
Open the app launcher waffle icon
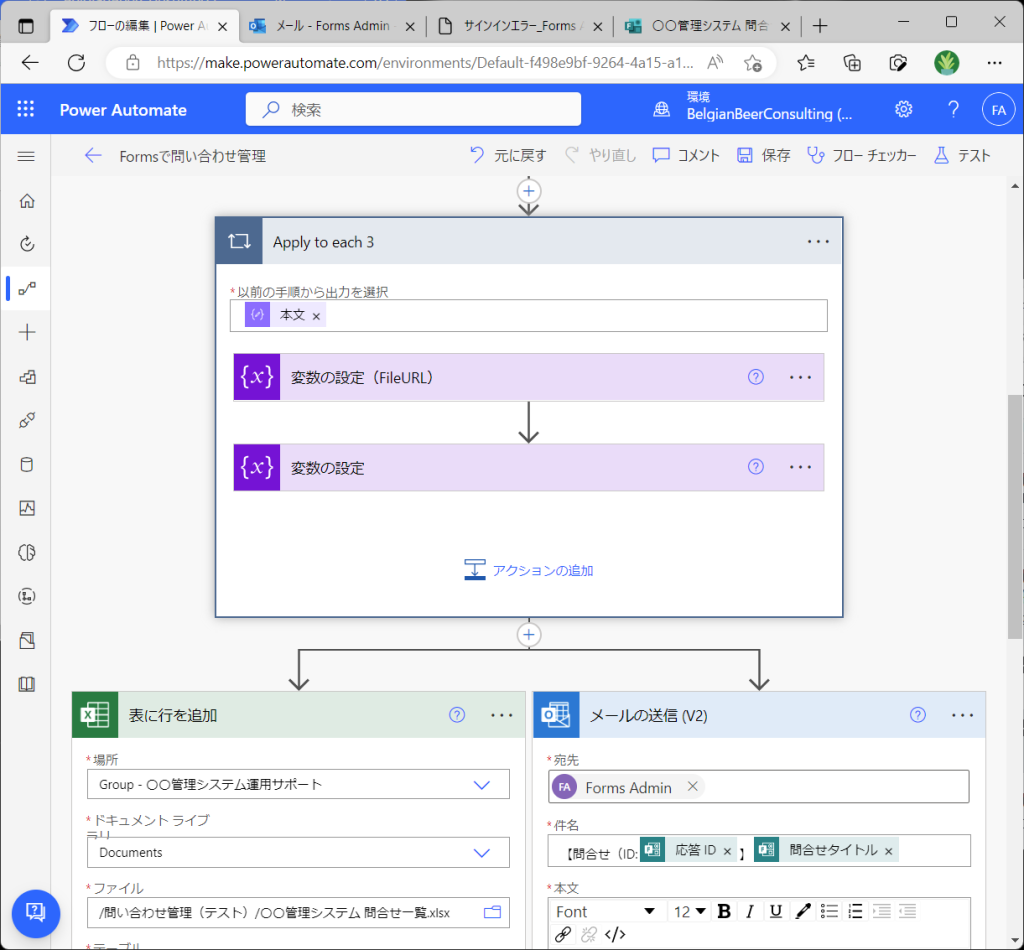(25, 109)
